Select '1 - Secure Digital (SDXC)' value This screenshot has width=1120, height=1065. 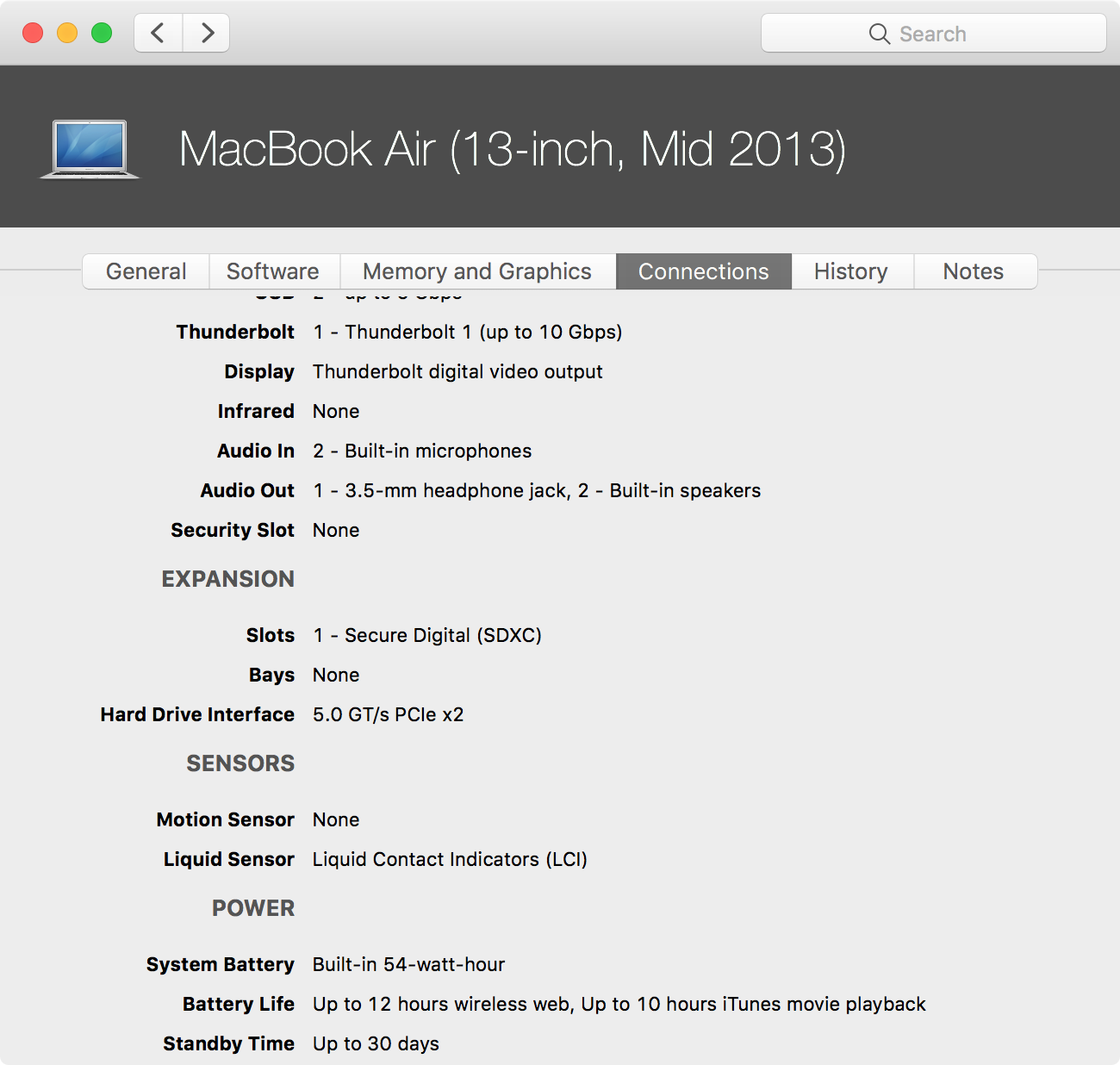coord(427,635)
